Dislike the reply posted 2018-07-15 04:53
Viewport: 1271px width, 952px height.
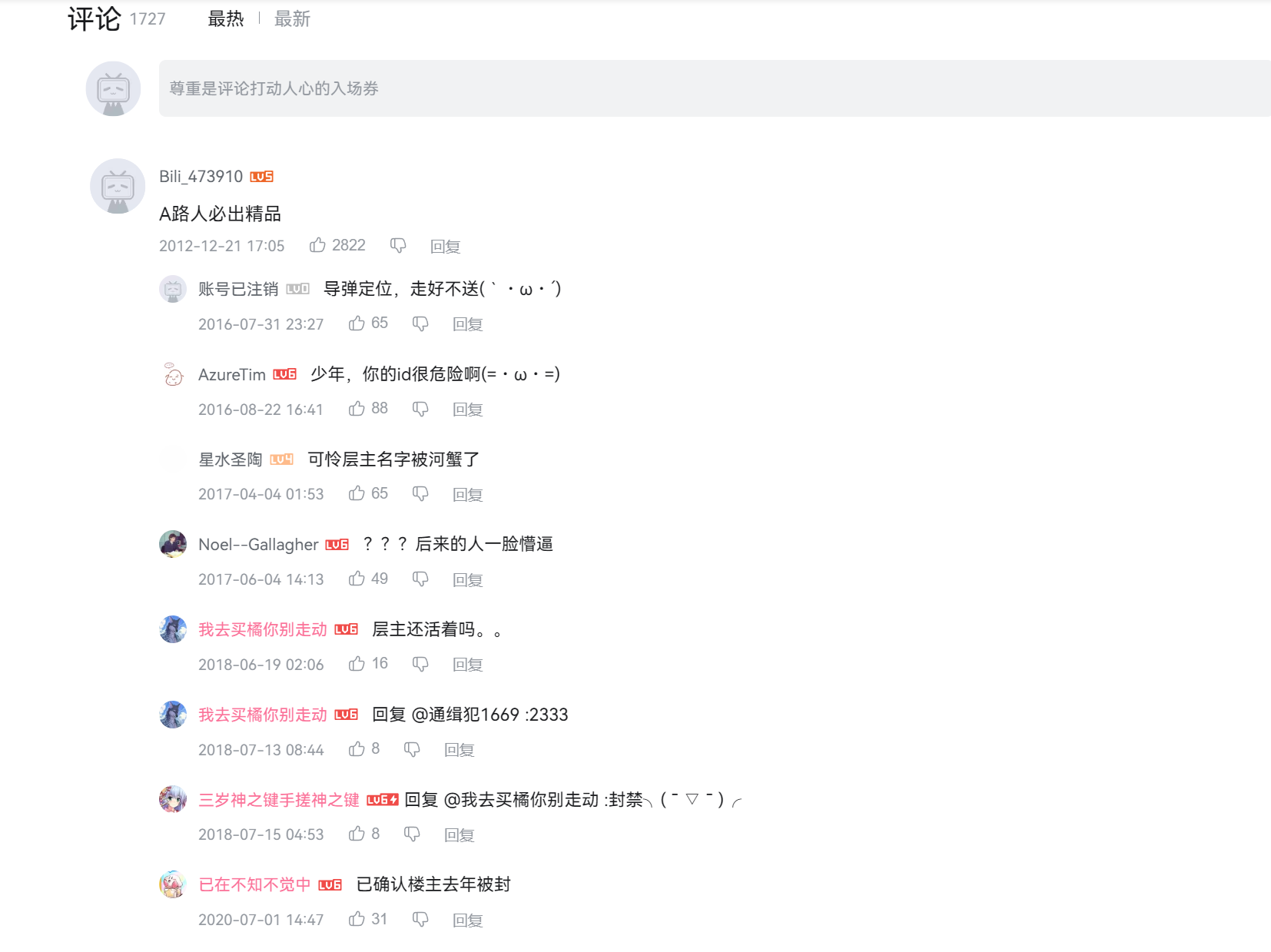(x=412, y=834)
